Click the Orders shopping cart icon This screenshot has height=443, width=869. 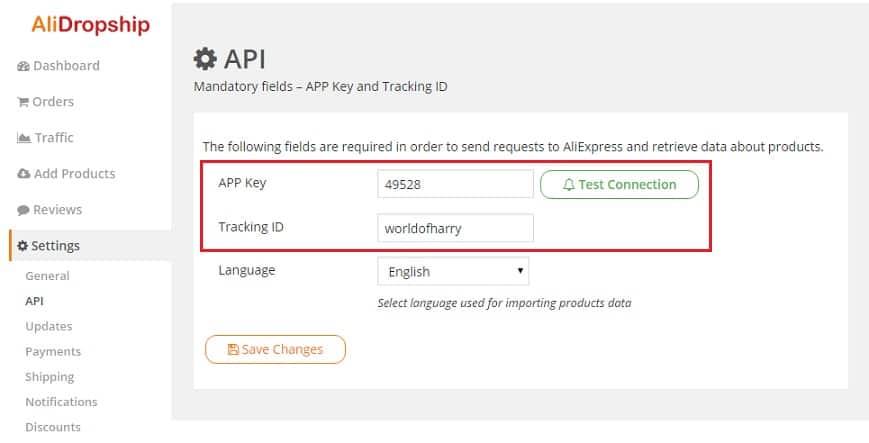click(x=23, y=102)
